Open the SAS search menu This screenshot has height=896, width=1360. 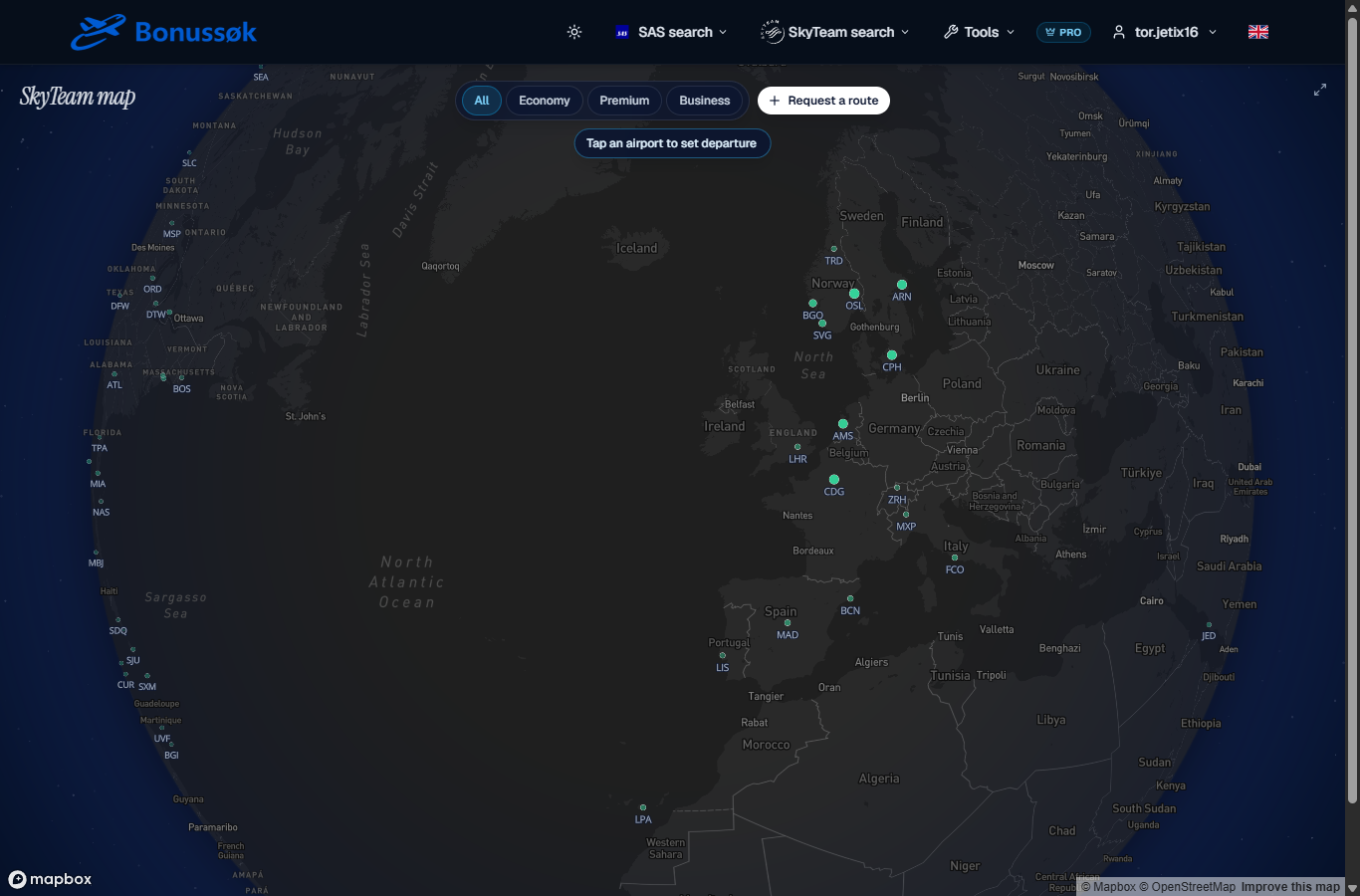[671, 32]
